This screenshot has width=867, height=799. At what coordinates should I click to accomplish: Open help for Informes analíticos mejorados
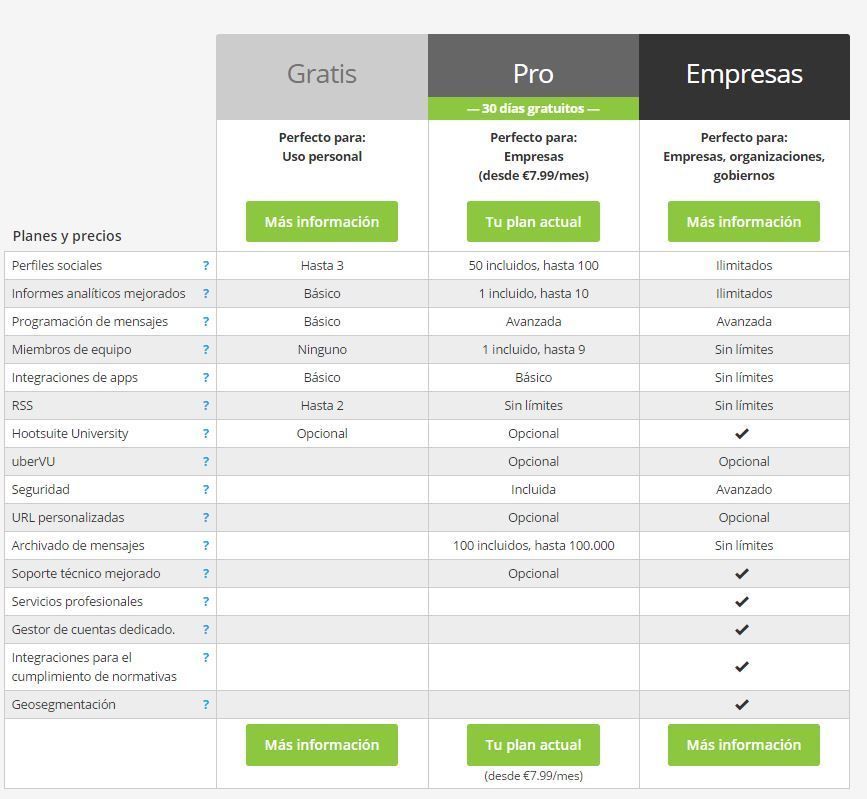click(206, 293)
